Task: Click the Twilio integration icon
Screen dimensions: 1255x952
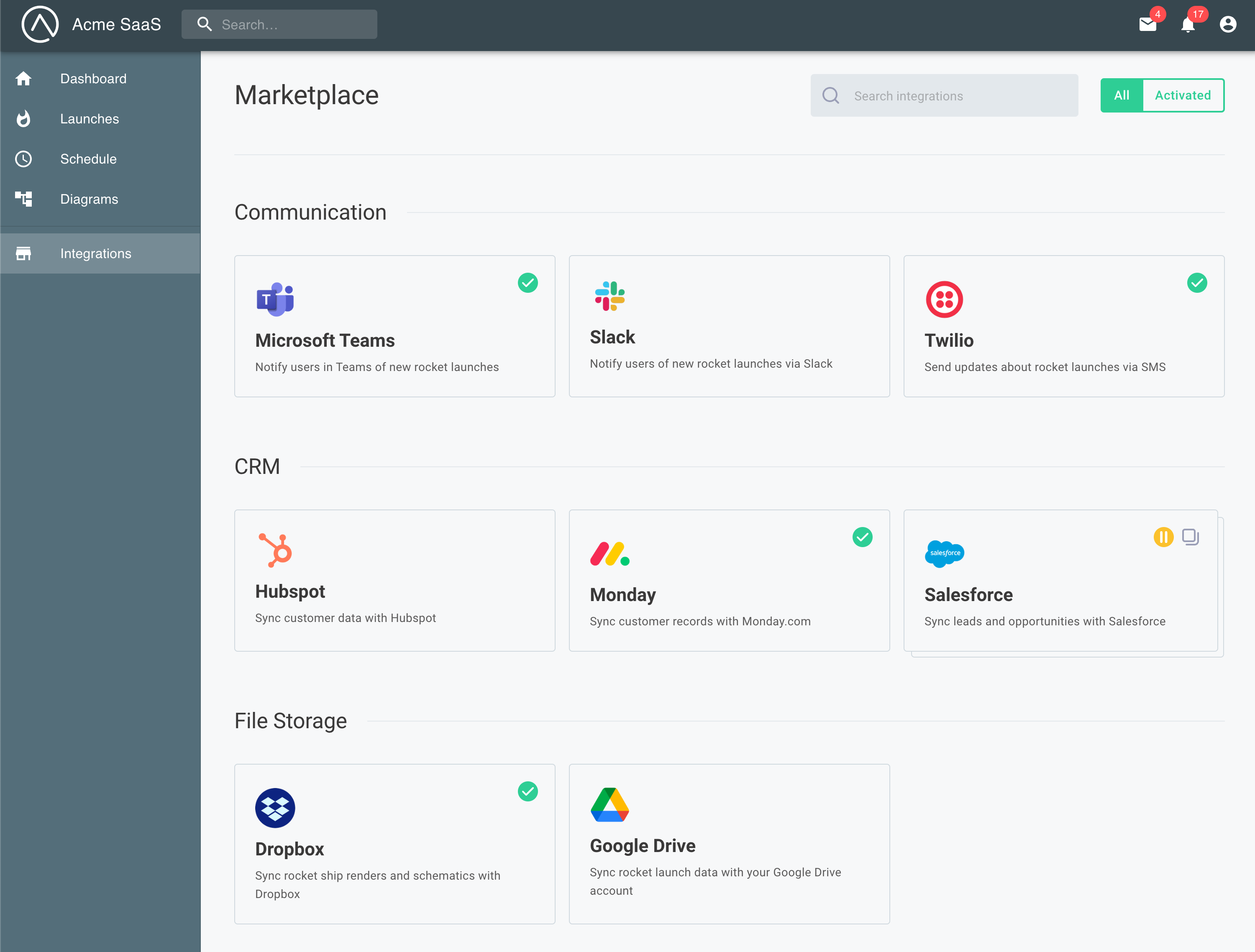Action: [944, 298]
